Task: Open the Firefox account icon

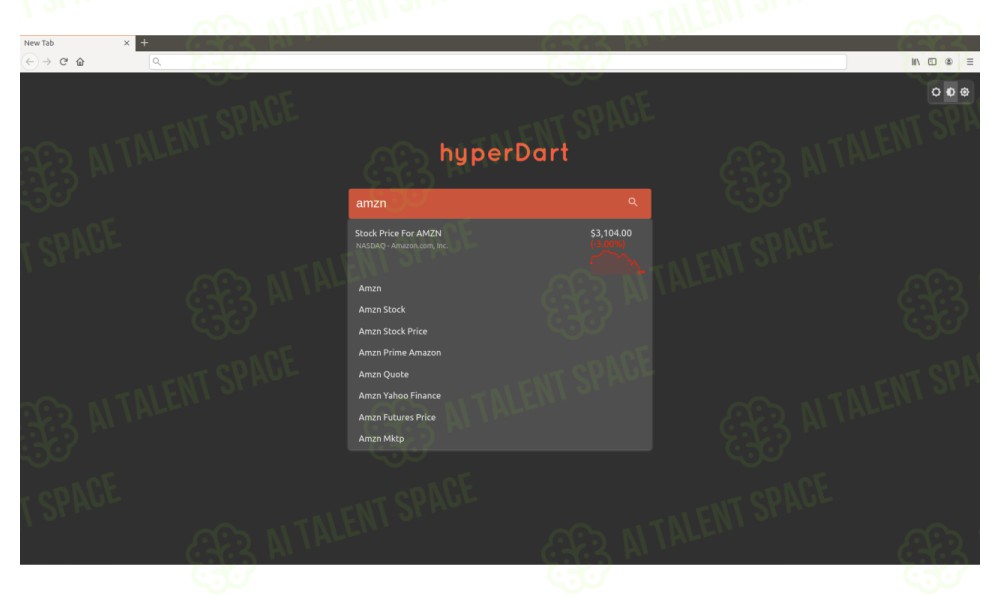Action: click(x=949, y=62)
